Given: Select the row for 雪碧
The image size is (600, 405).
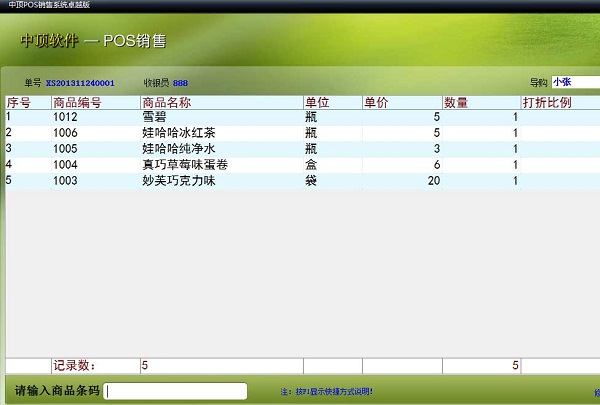Looking at the screenshot, I should point(303,117).
